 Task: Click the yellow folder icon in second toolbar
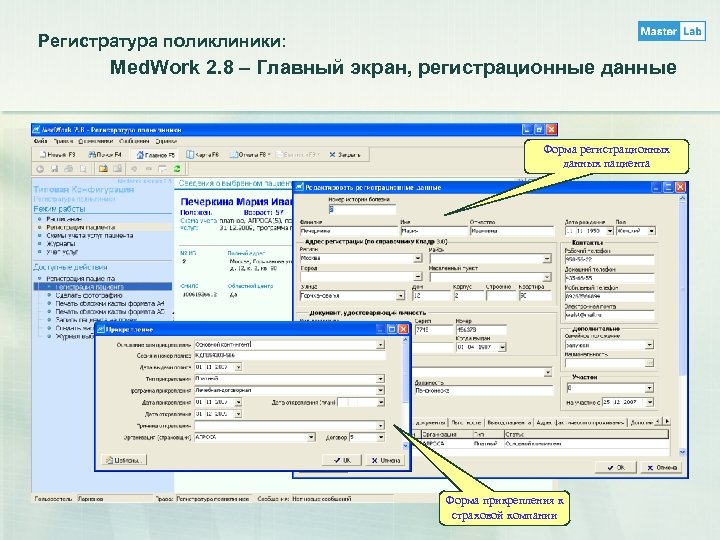point(103,169)
